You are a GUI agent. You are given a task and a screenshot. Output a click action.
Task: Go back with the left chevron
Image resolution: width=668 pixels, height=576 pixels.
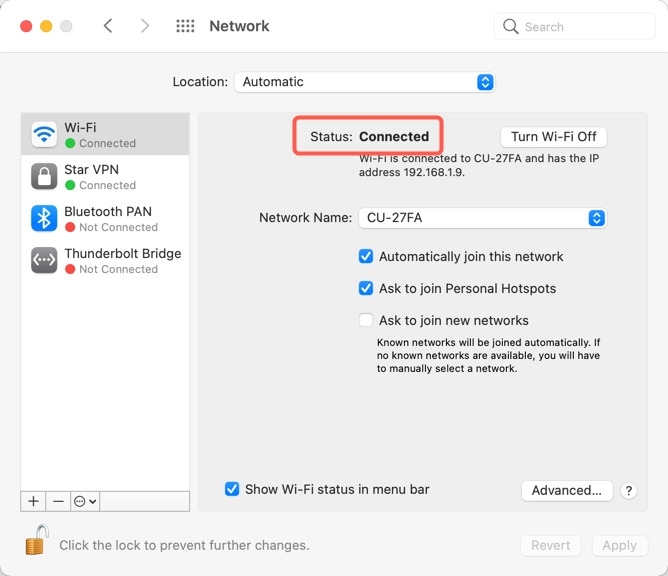point(109,27)
